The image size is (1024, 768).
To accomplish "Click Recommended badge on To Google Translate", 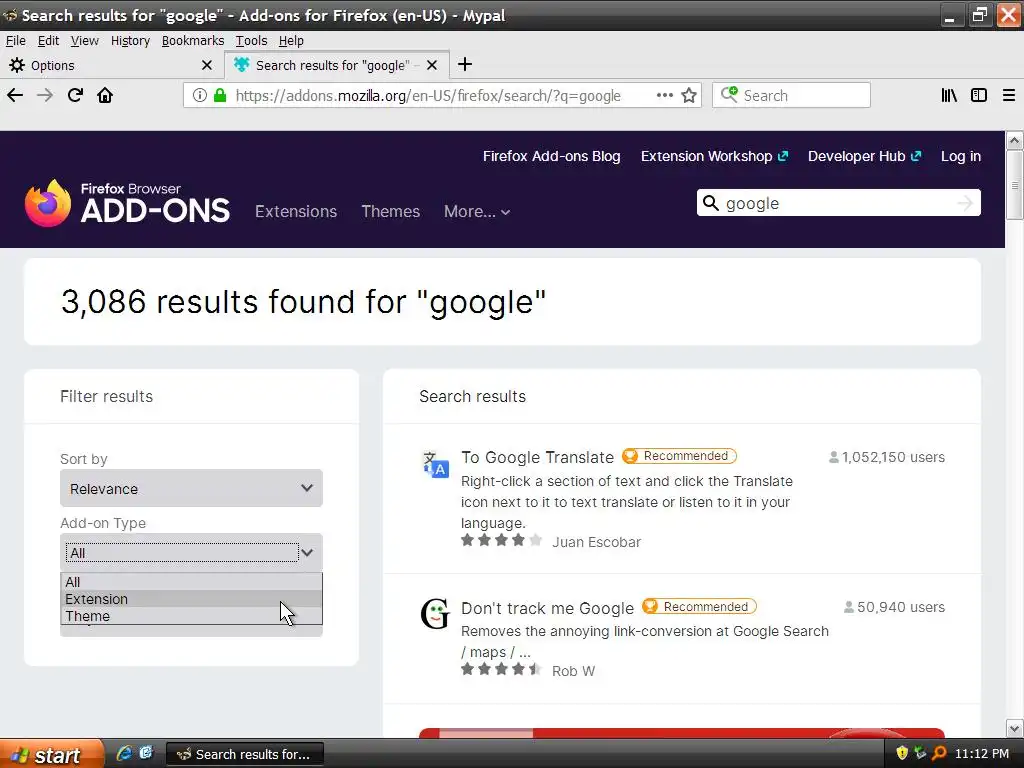I will click(x=679, y=456).
